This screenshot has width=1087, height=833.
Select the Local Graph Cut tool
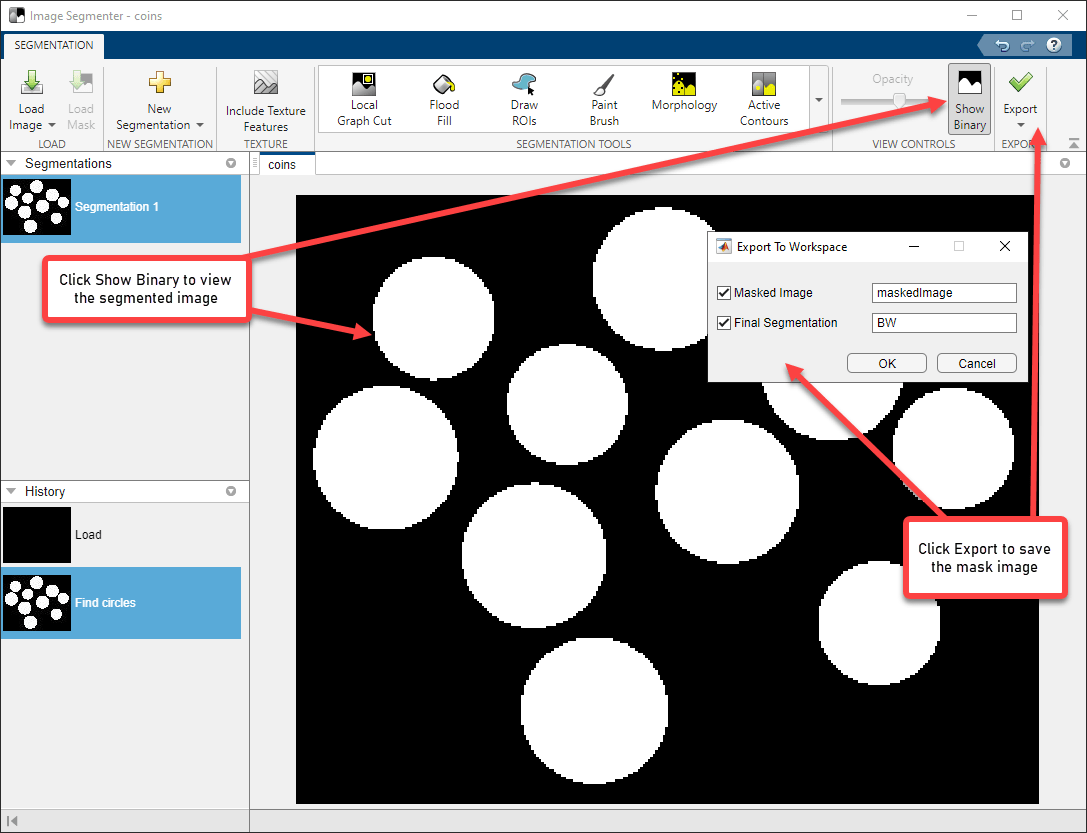364,100
